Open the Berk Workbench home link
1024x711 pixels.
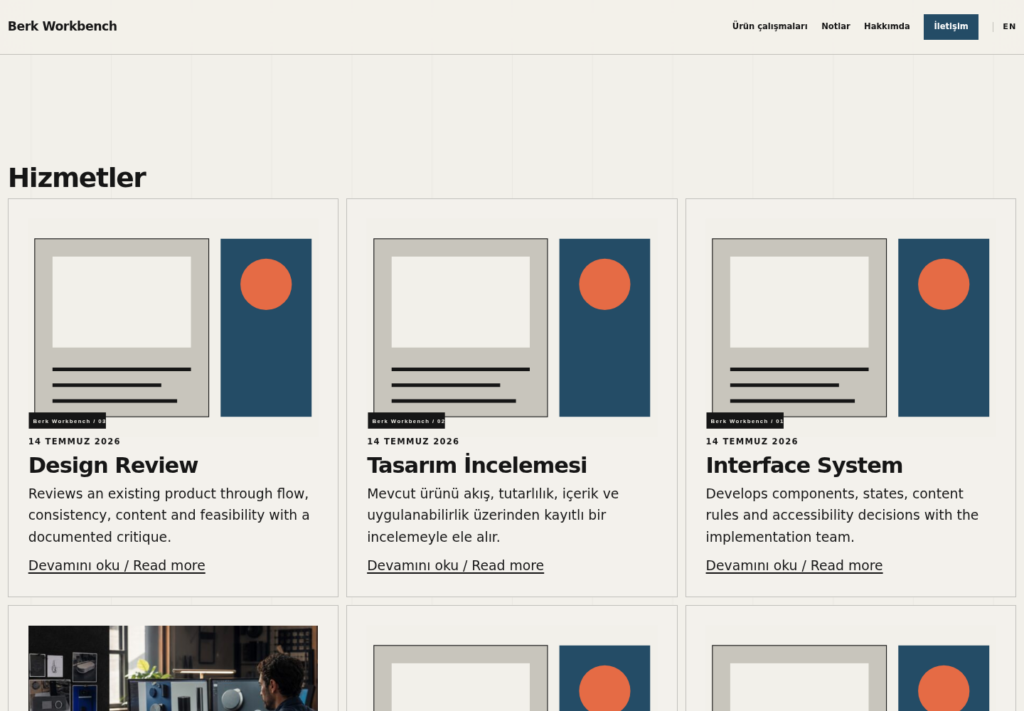63,26
